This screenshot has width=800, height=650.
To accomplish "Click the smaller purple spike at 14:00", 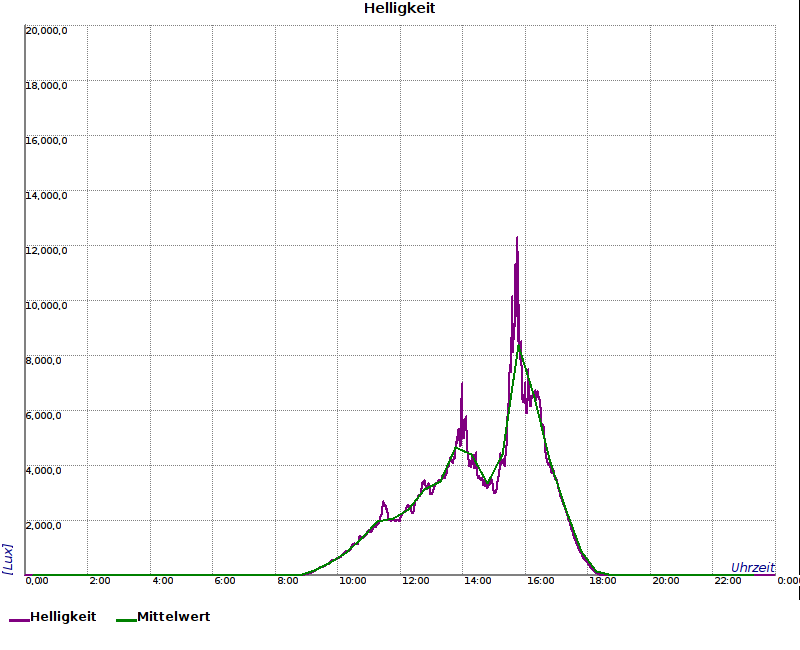I will tap(462, 386).
